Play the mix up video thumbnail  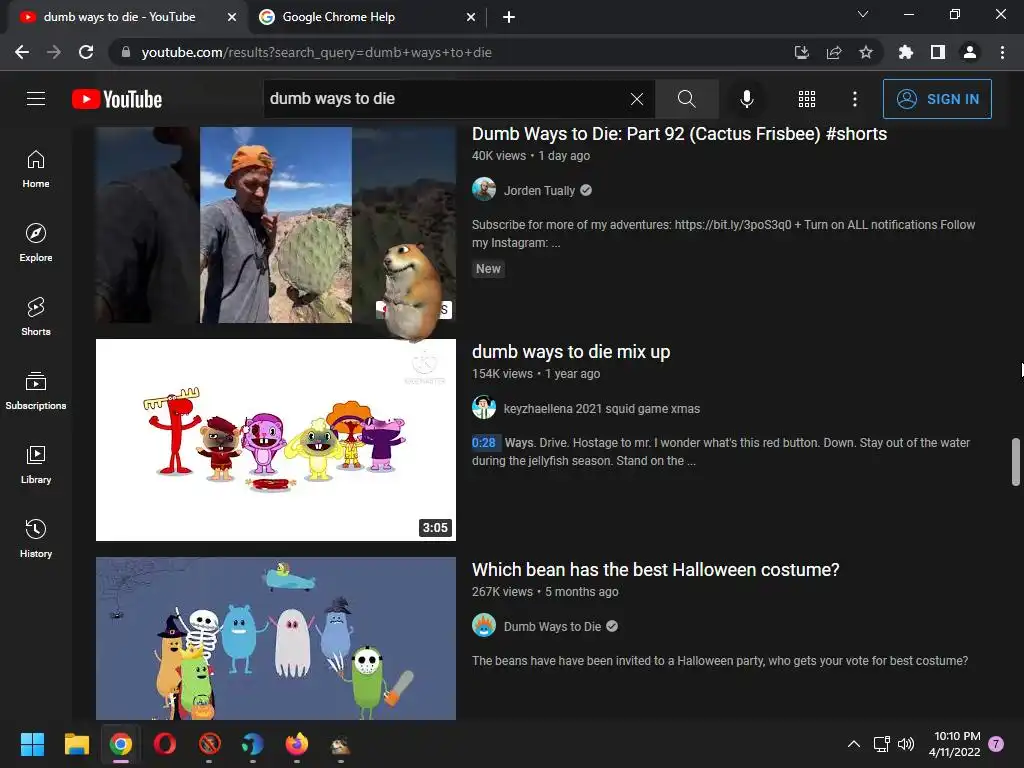click(x=276, y=440)
